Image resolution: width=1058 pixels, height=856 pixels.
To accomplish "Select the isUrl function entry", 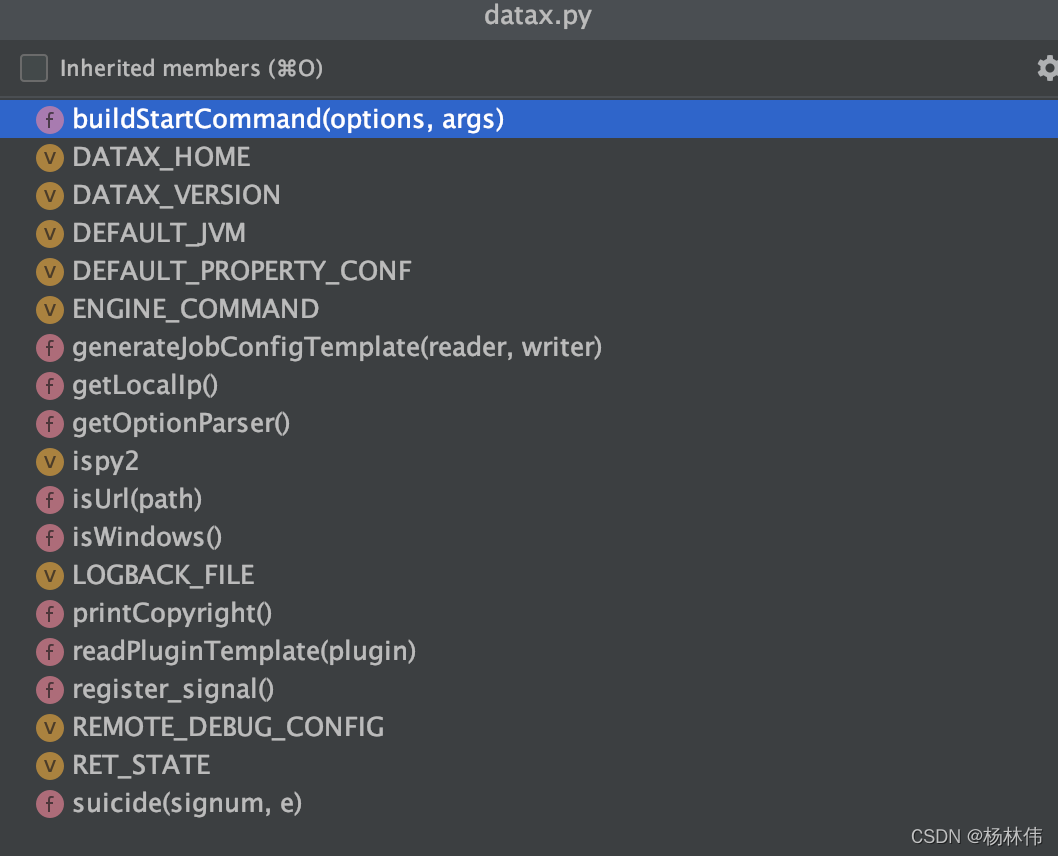I will [137, 499].
